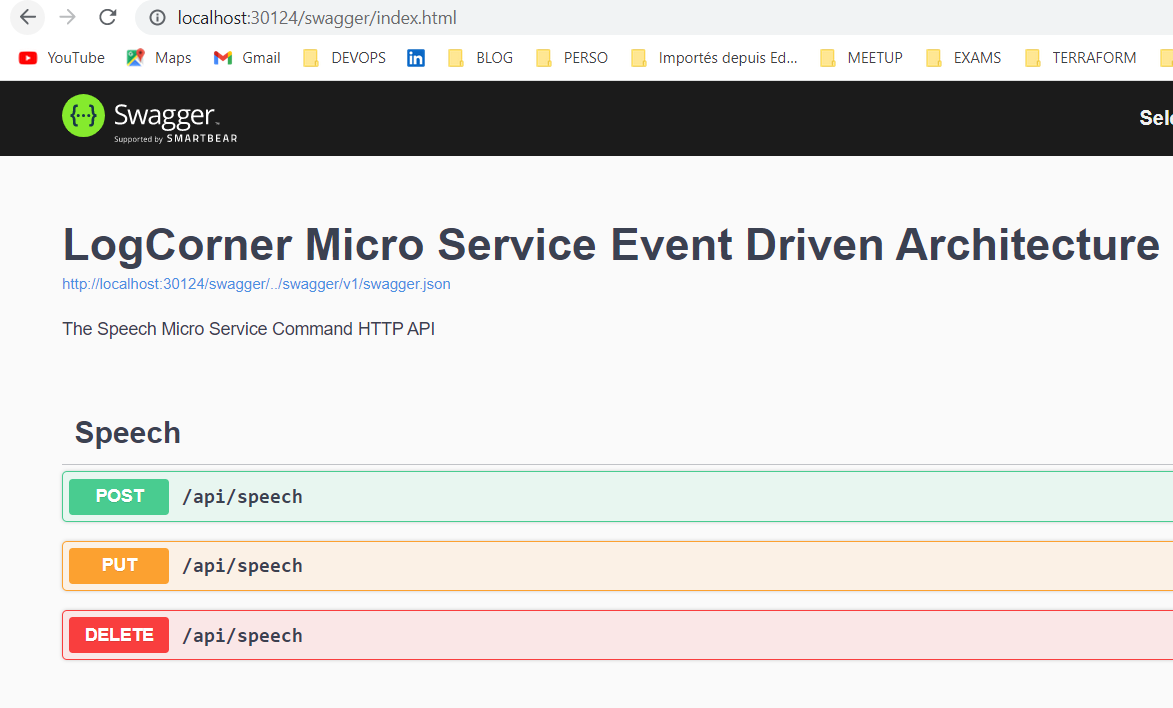Screen dimensions: 1173x708
Task: Click inside the browser address bar
Action: point(400,17)
